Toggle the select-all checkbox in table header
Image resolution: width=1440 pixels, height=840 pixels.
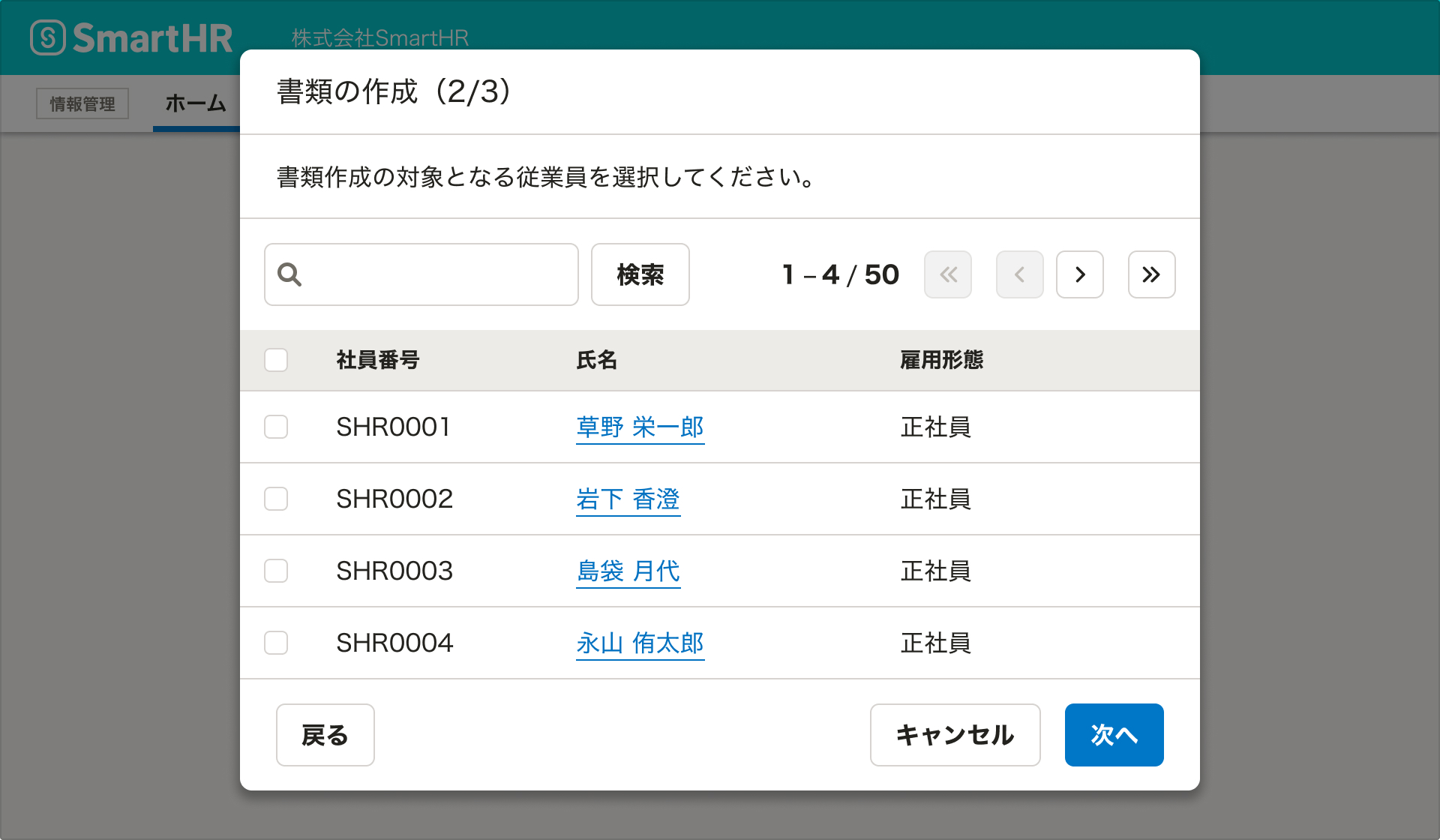click(276, 360)
